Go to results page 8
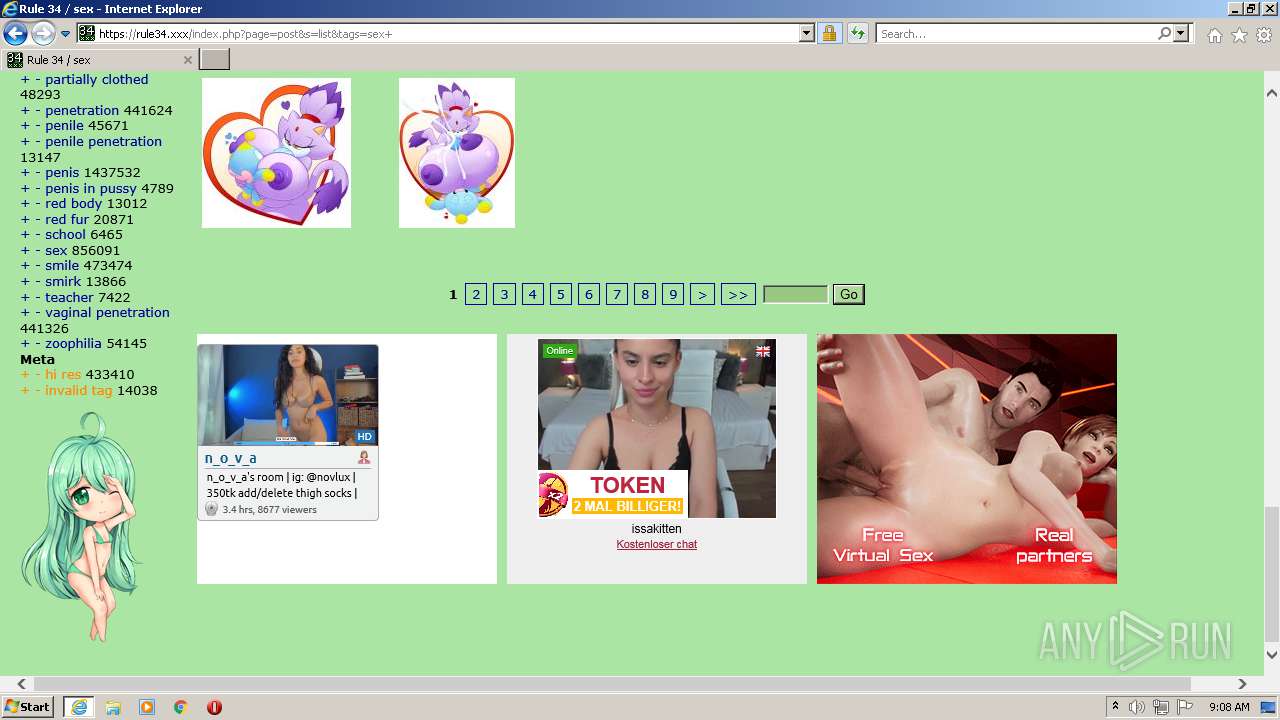Image resolution: width=1280 pixels, height=720 pixels. pyautogui.click(x=645, y=294)
